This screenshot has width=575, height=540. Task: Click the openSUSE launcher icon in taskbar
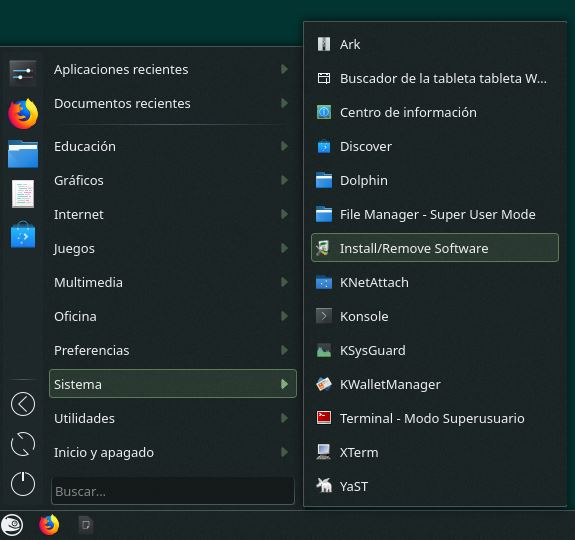[x=12, y=525]
